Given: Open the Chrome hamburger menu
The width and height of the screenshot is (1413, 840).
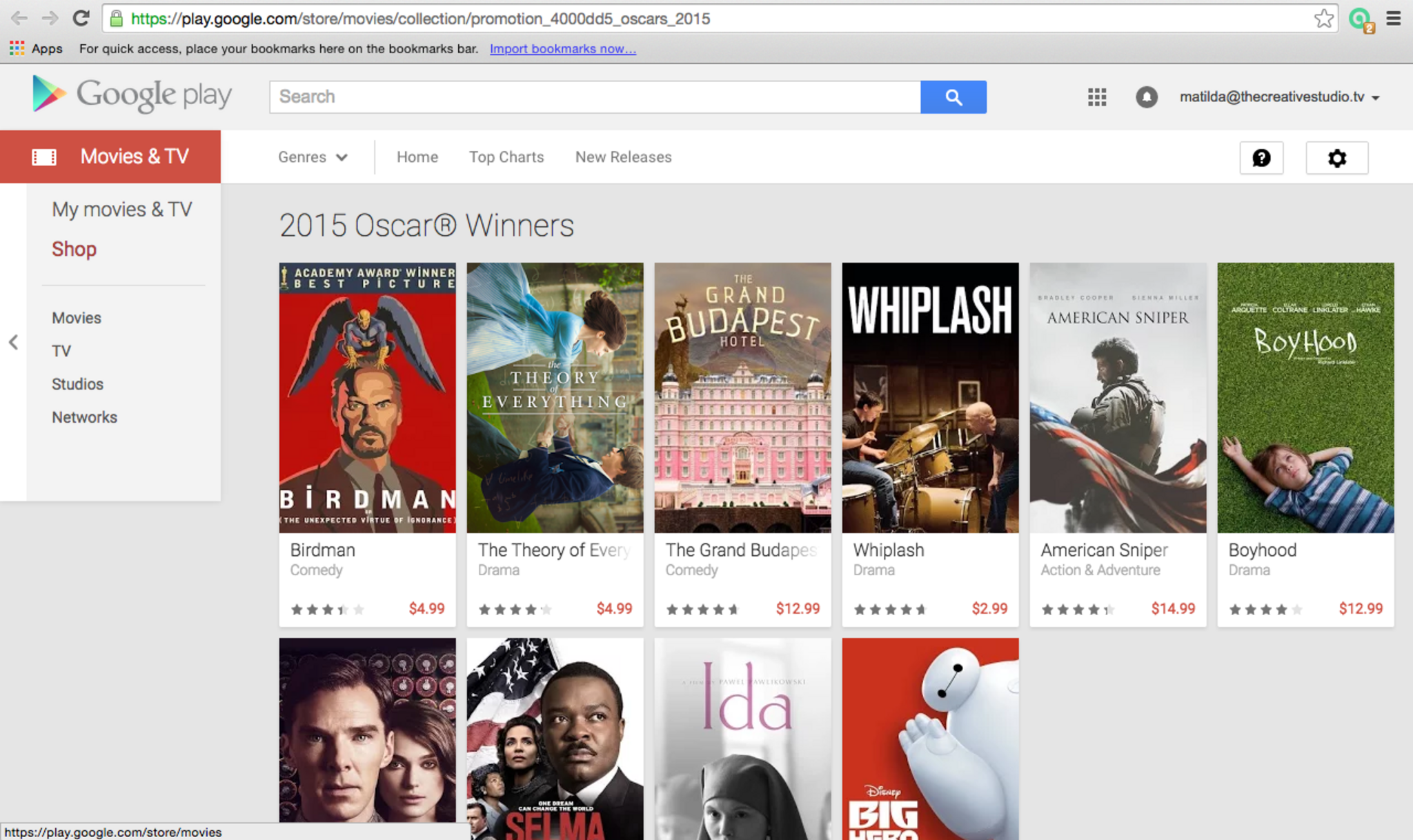Looking at the screenshot, I should (x=1393, y=19).
